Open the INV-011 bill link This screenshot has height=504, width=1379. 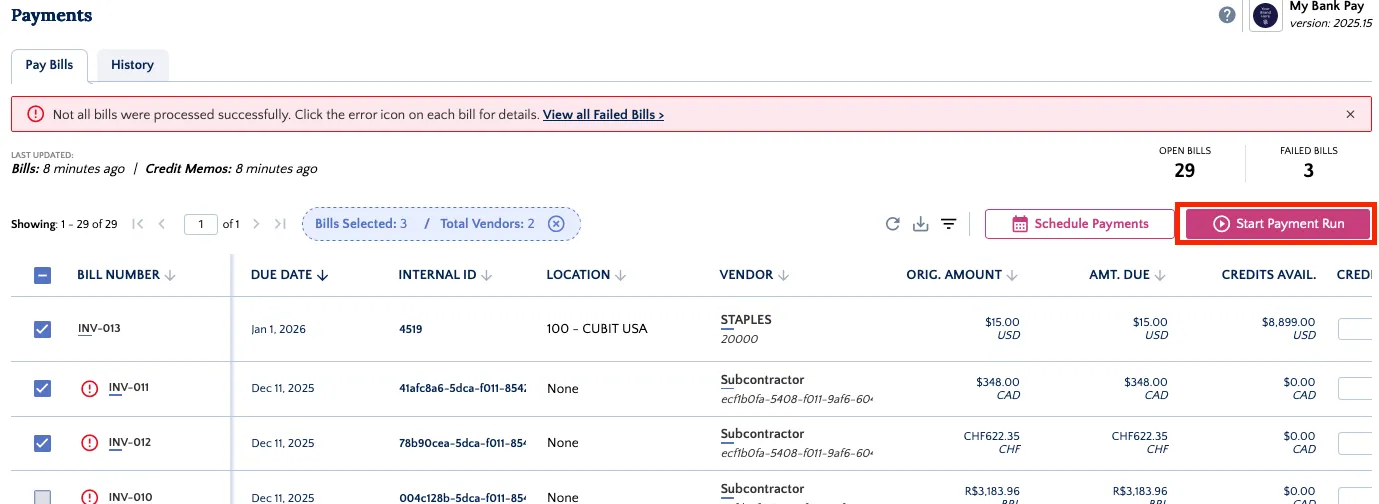129,388
